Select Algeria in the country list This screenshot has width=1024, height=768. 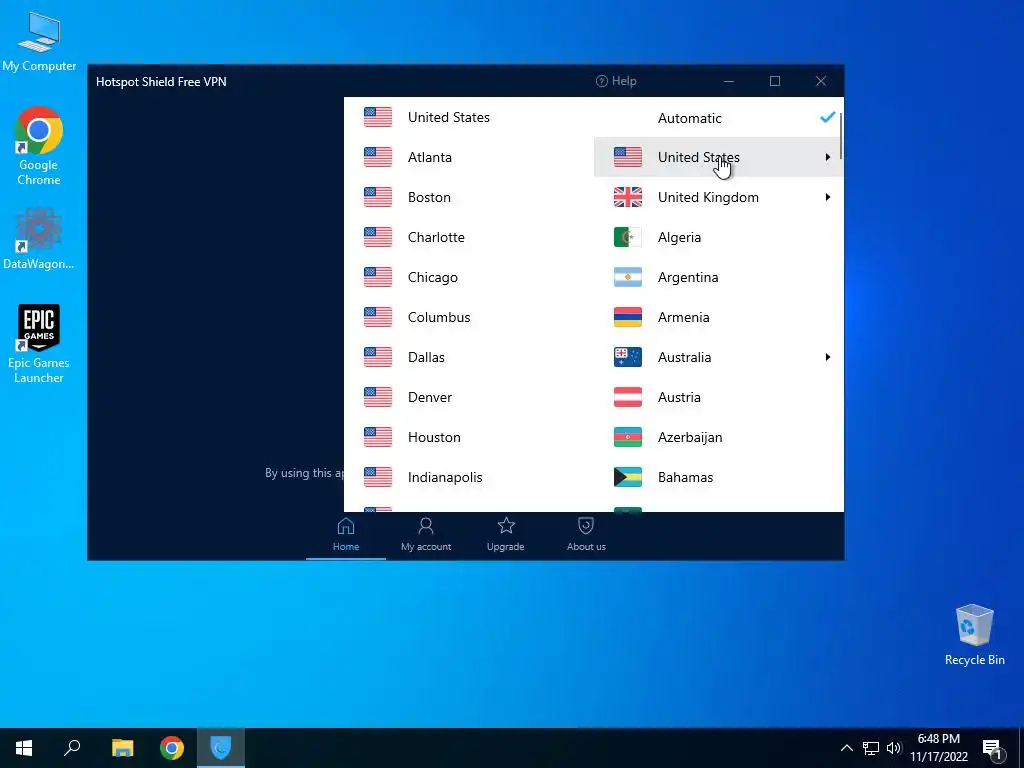pos(718,237)
